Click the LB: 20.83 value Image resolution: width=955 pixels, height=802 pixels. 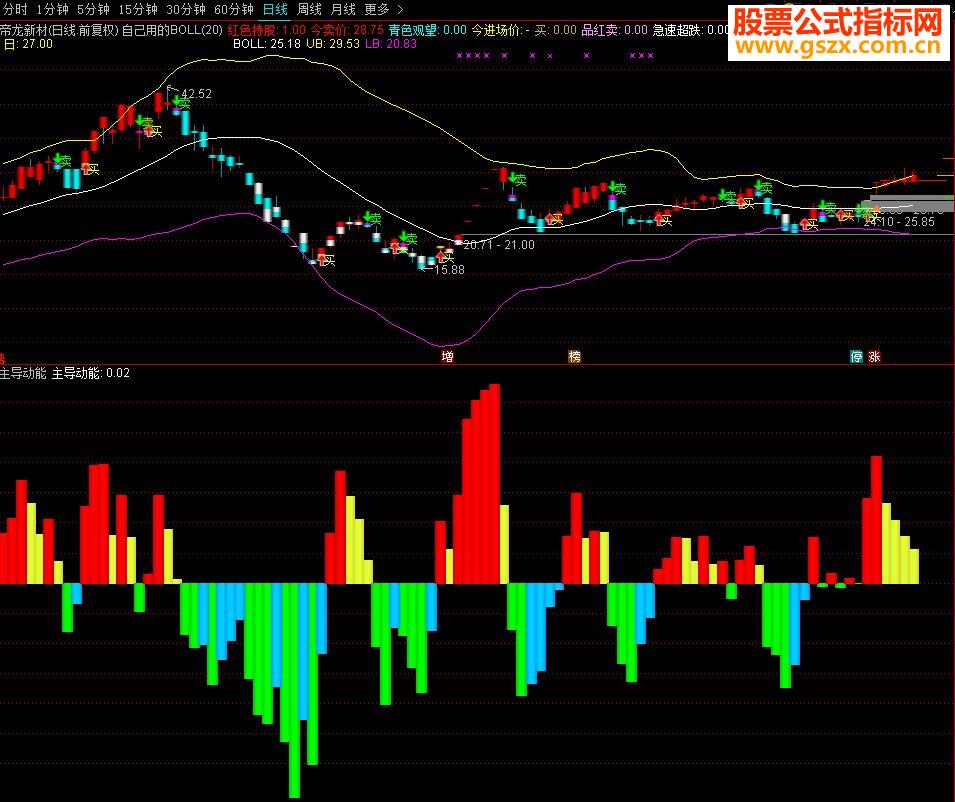point(391,44)
